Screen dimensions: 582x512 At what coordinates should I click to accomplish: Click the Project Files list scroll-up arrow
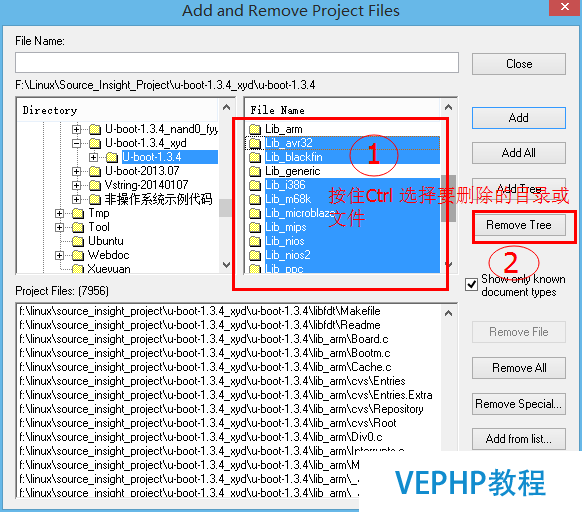pyautogui.click(x=448, y=313)
